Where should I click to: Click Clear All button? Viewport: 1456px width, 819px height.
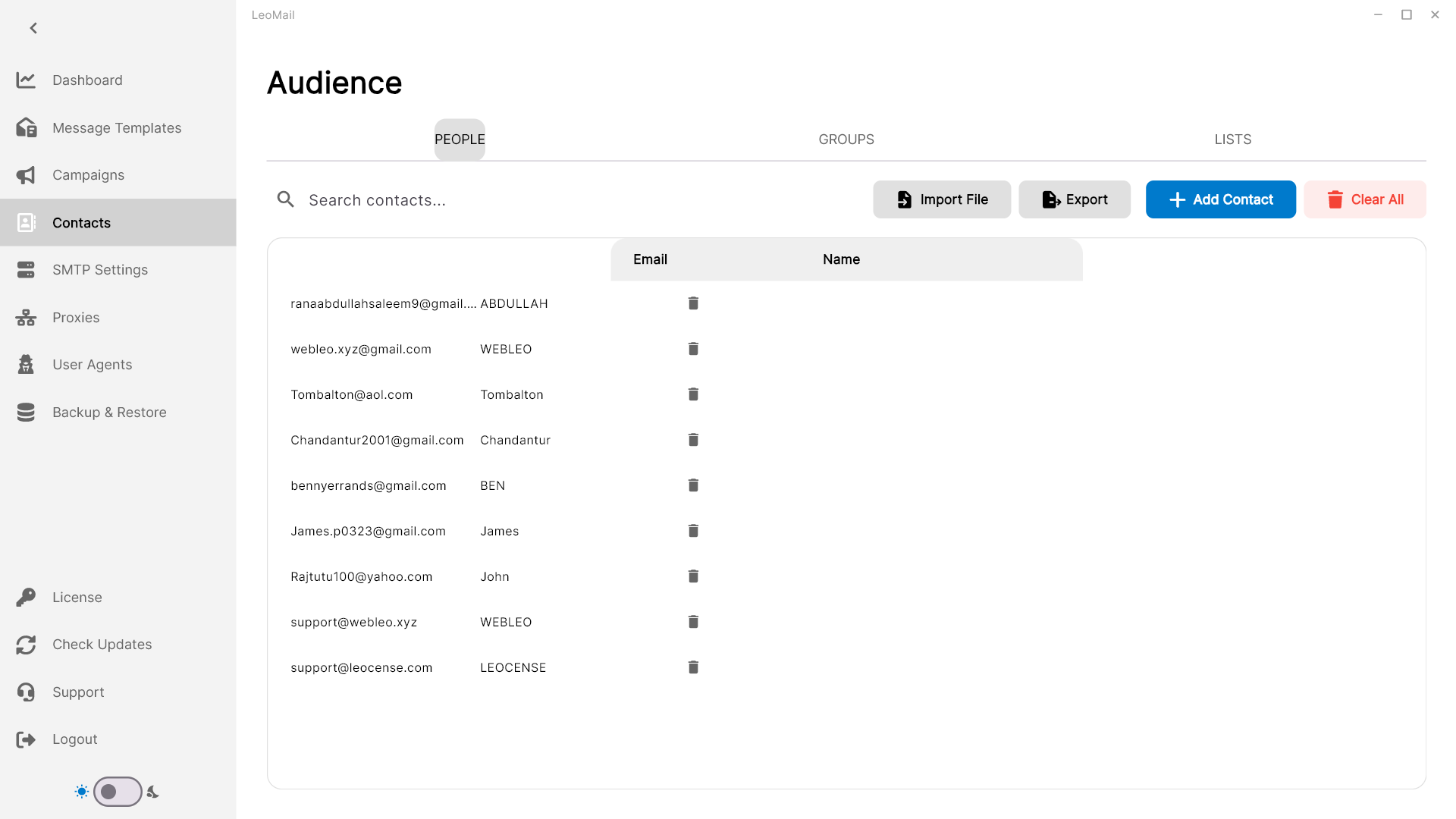click(x=1365, y=199)
